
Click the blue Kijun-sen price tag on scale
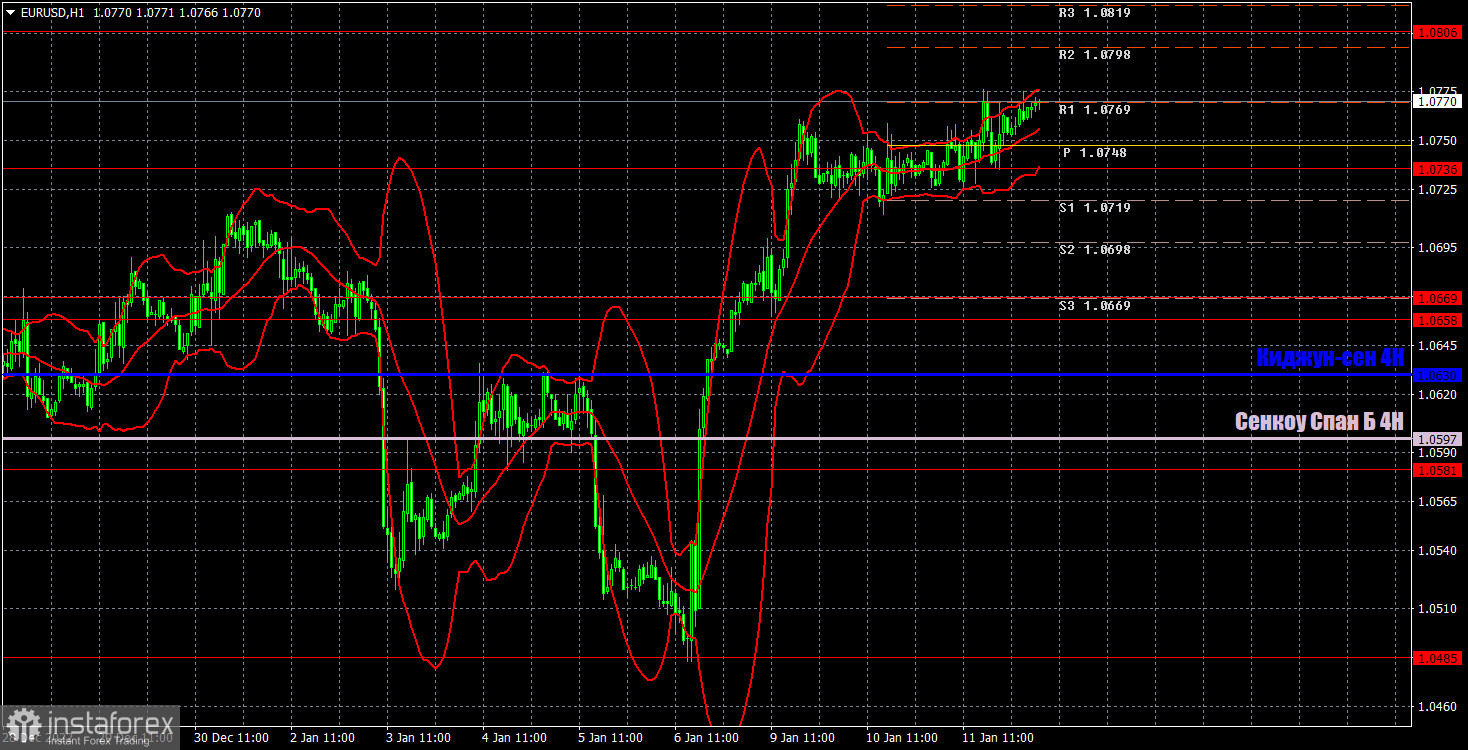pyautogui.click(x=1439, y=375)
